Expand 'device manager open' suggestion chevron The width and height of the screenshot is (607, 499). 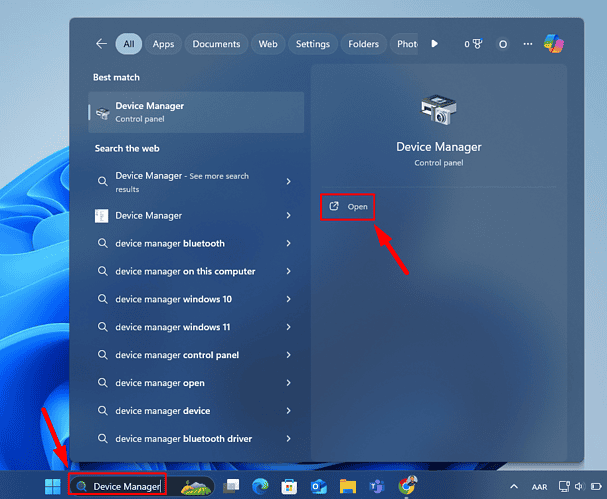coord(288,383)
